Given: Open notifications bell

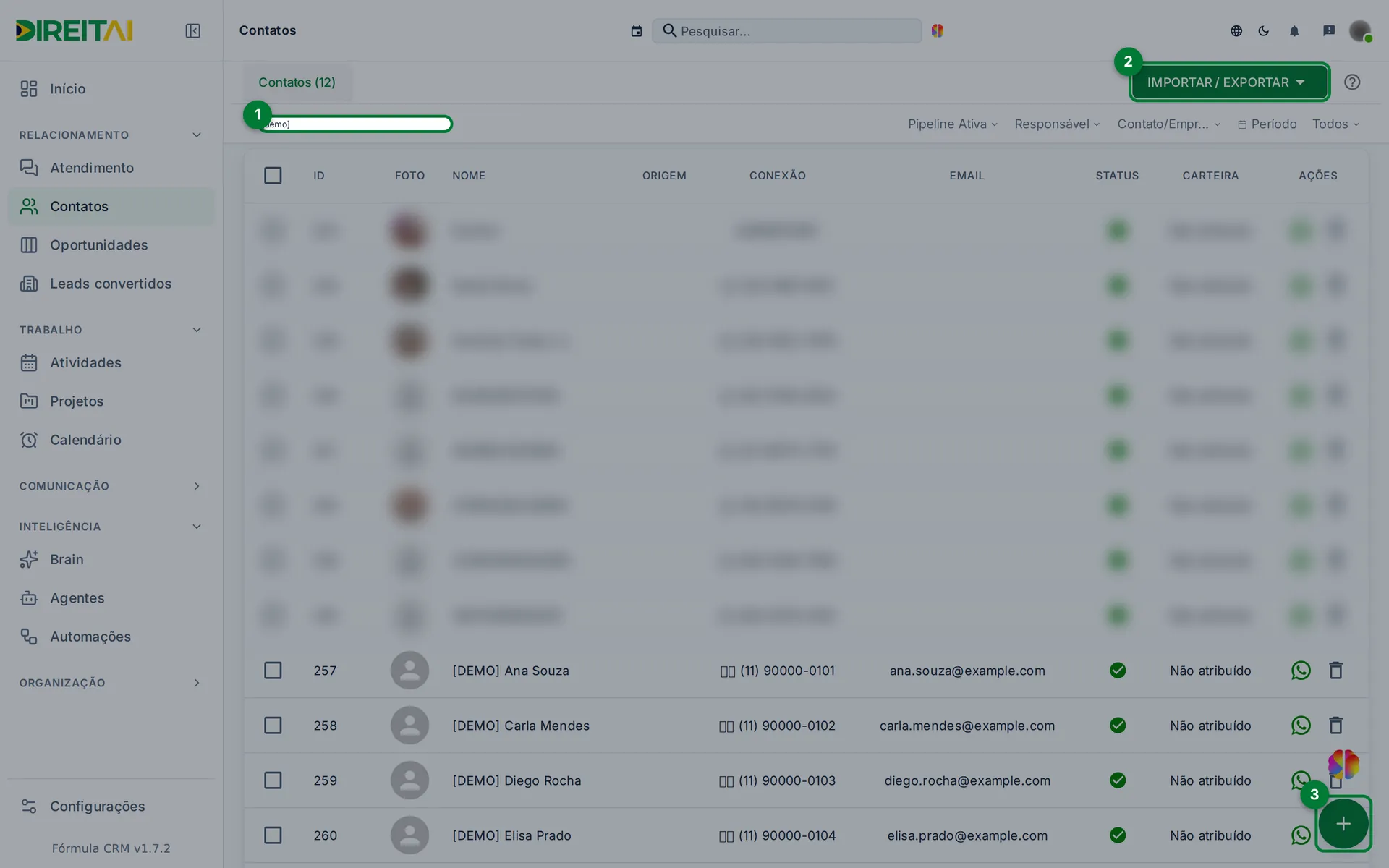Looking at the screenshot, I should click(x=1294, y=30).
